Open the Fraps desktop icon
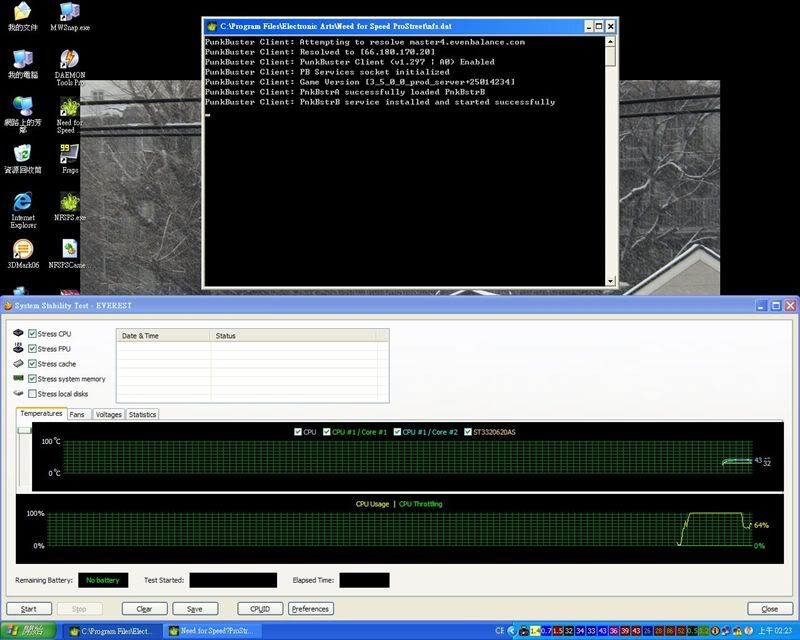Image resolution: width=800 pixels, height=640 pixels. coord(70,154)
